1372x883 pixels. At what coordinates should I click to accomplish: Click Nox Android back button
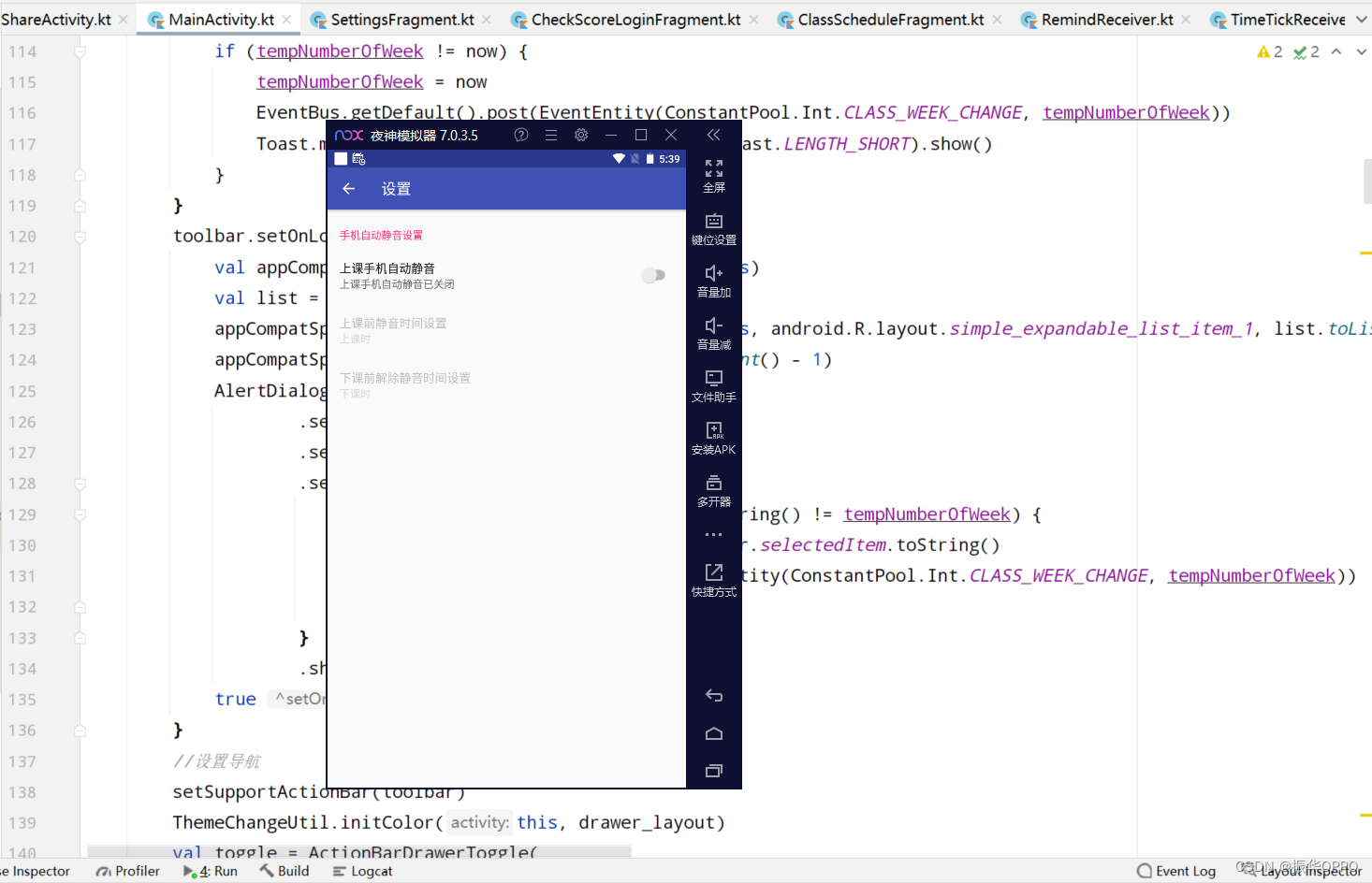tap(714, 695)
